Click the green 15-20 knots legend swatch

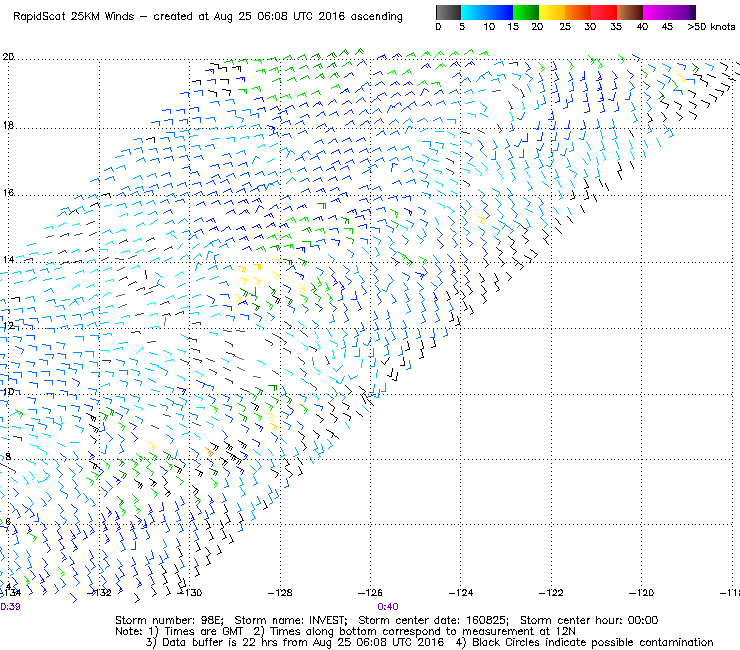[526, 12]
